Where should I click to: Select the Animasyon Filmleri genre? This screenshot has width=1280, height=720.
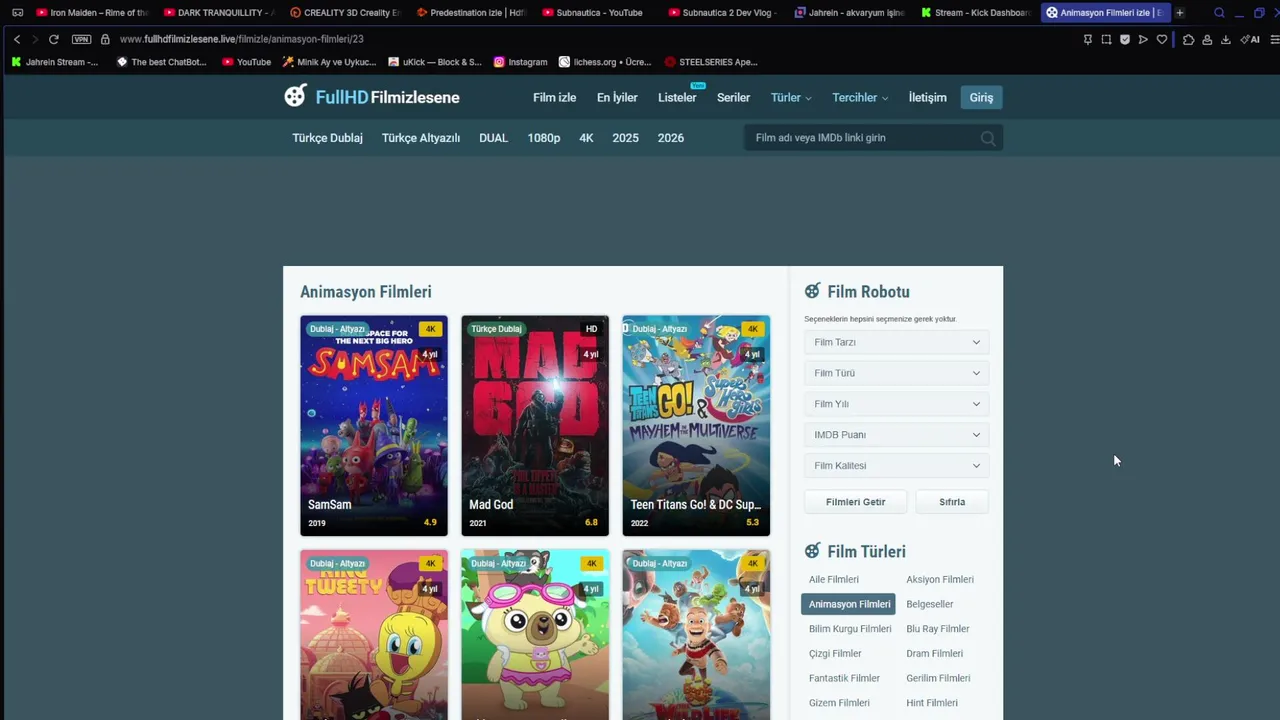849,604
